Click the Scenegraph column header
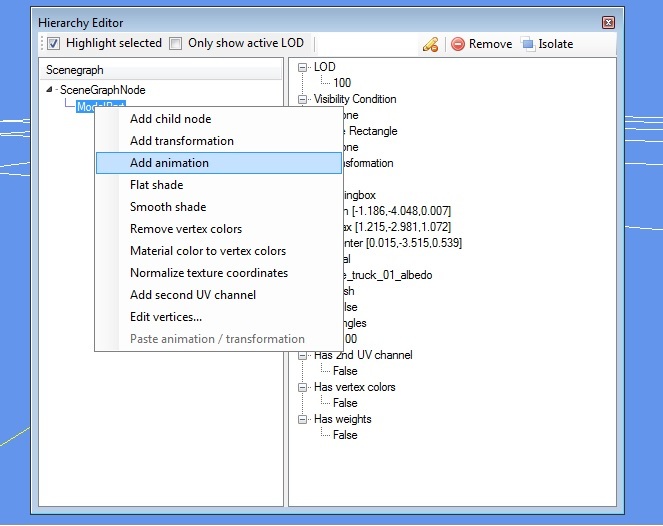 (161, 70)
